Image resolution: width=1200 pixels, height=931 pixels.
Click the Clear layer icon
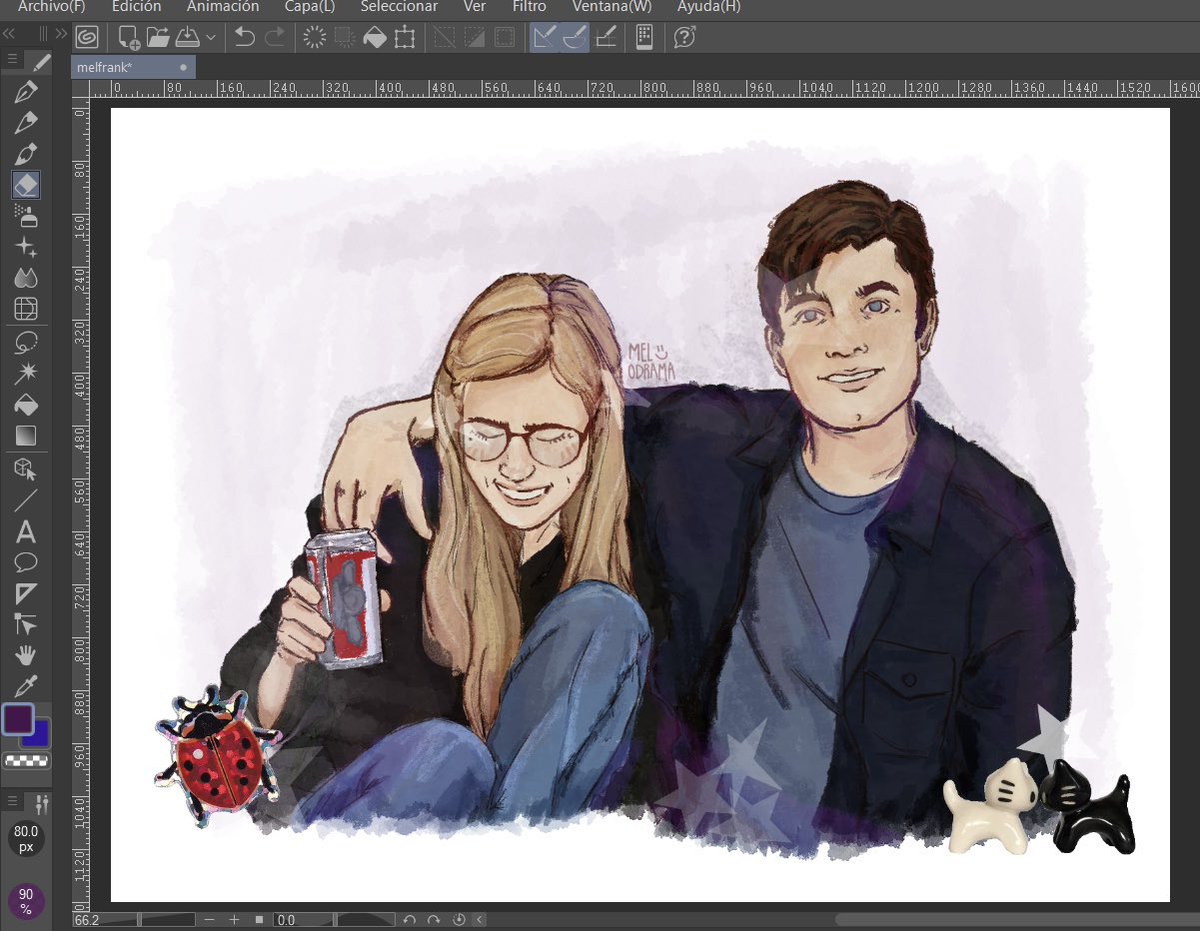pos(315,38)
